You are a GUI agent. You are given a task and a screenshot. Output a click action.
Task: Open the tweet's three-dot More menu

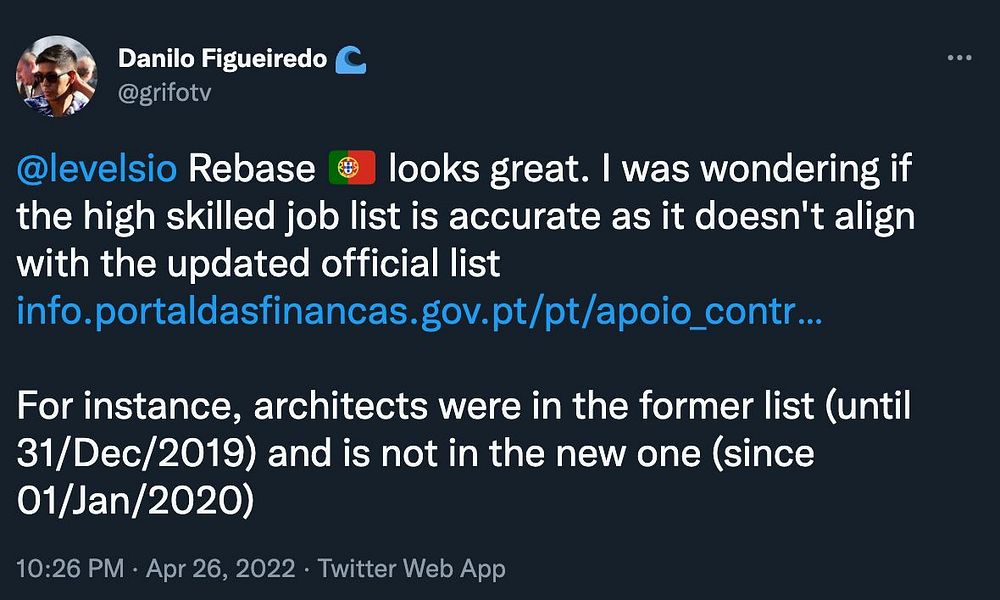click(x=958, y=59)
